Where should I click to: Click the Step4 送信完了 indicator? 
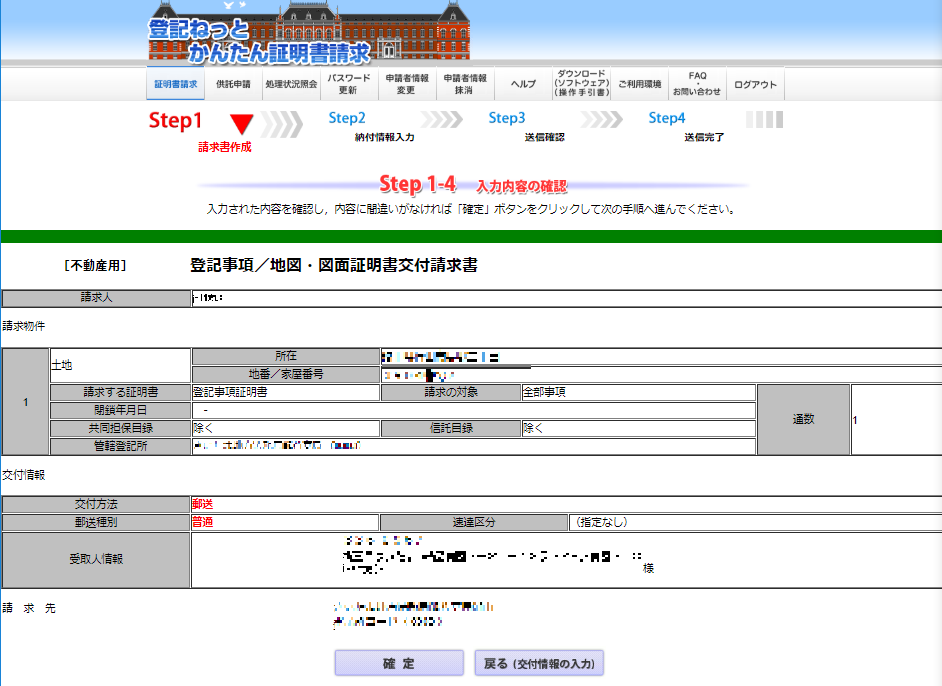point(690,127)
